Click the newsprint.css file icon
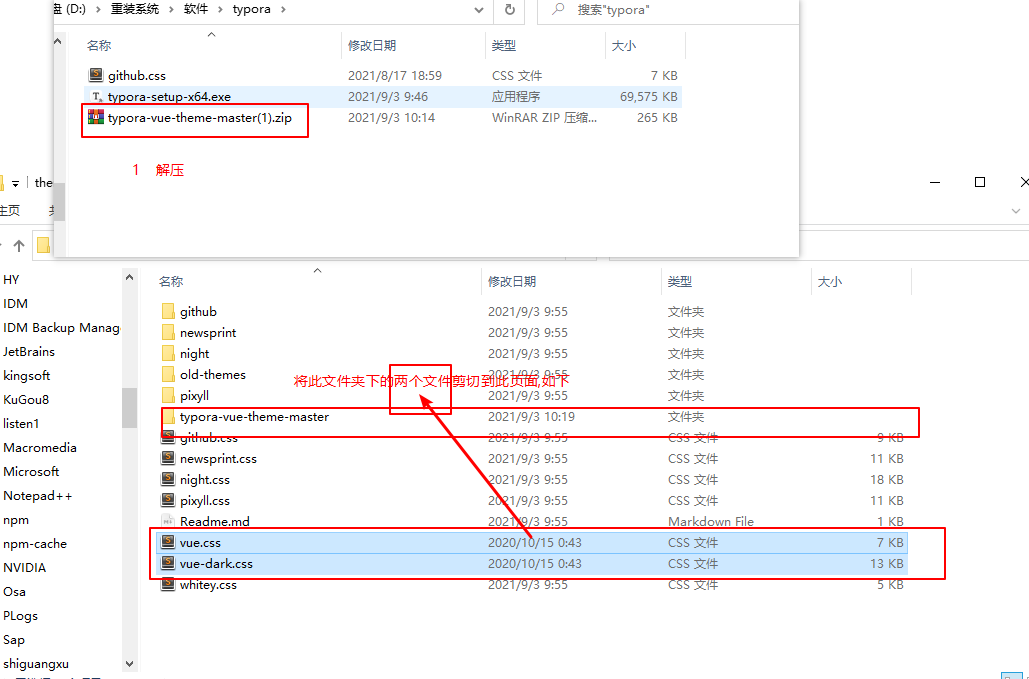Screen dimensions: 1029x679 tap(169, 458)
